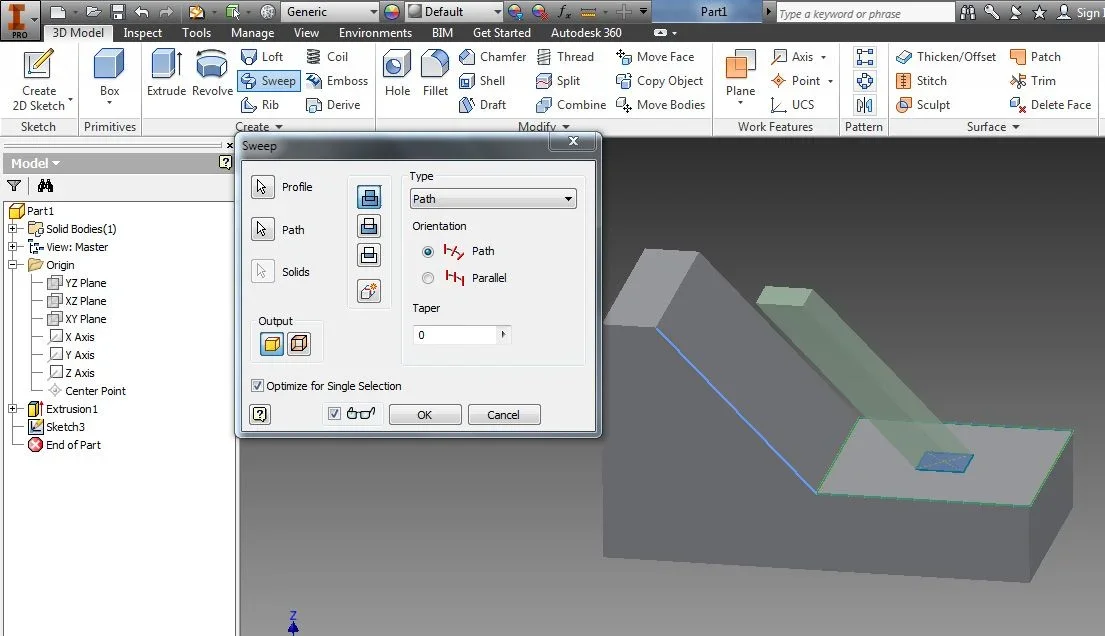1105x636 pixels.
Task: Open the Autodesk 360 tab
Action: point(586,32)
